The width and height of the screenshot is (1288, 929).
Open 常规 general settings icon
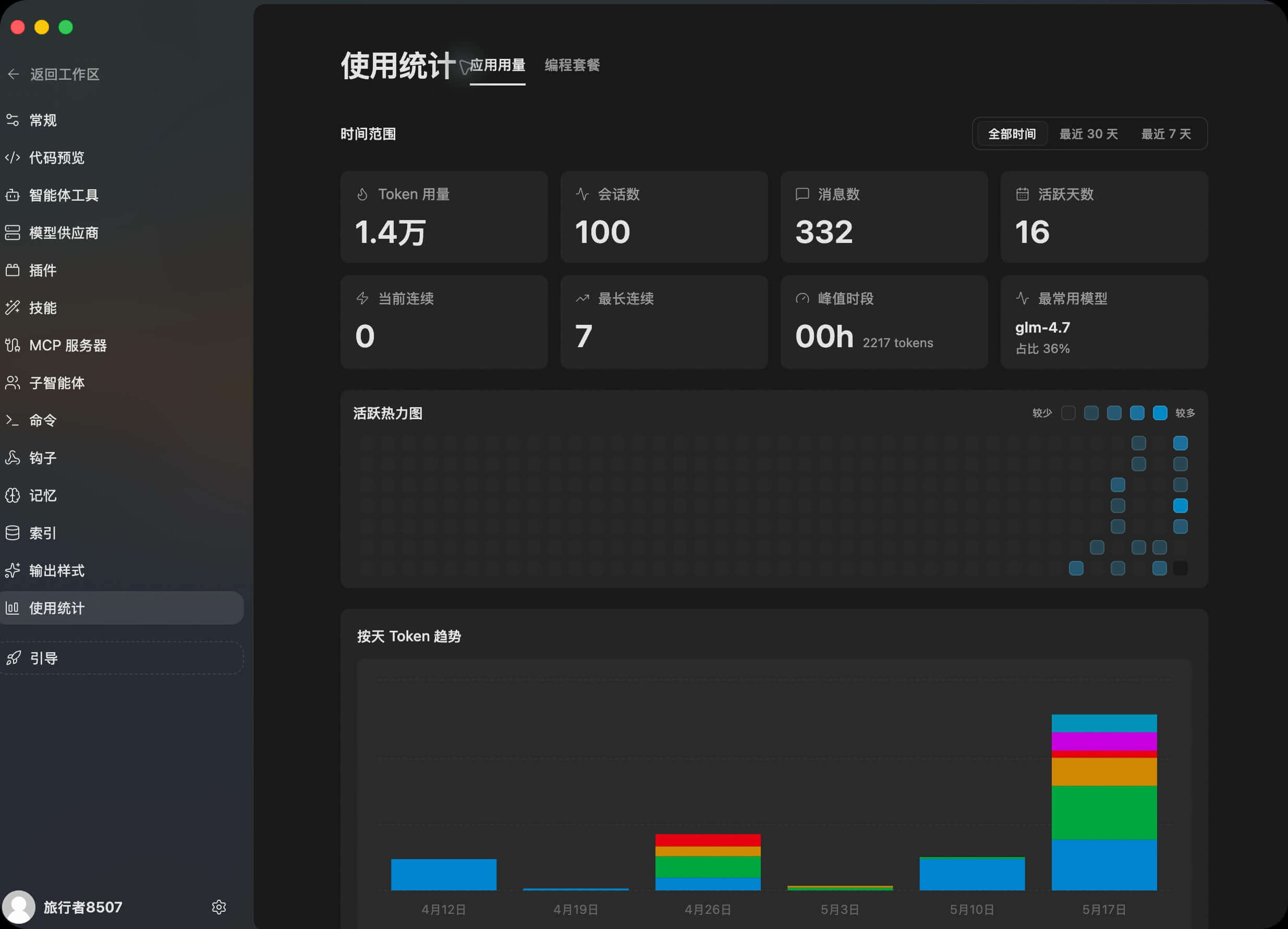[x=13, y=120]
